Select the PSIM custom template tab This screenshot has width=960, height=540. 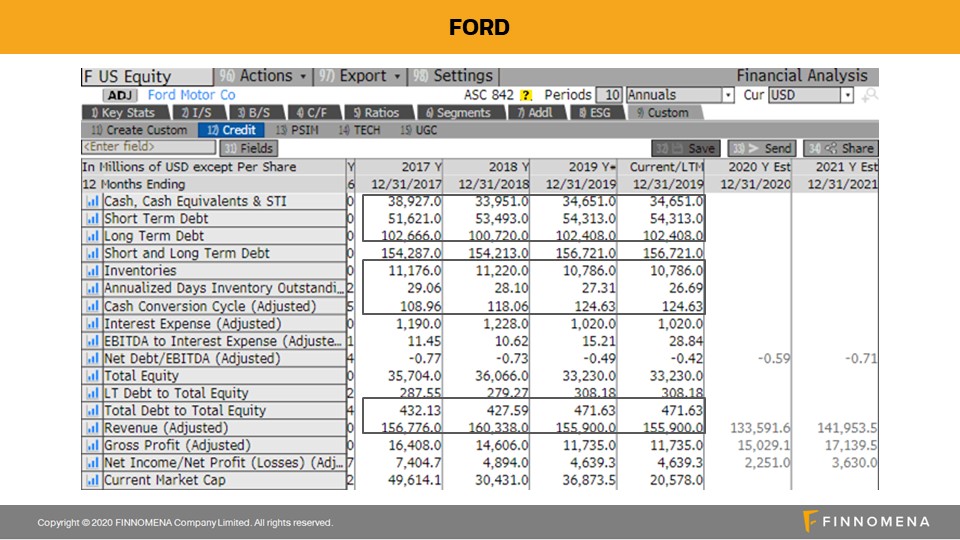(x=297, y=130)
